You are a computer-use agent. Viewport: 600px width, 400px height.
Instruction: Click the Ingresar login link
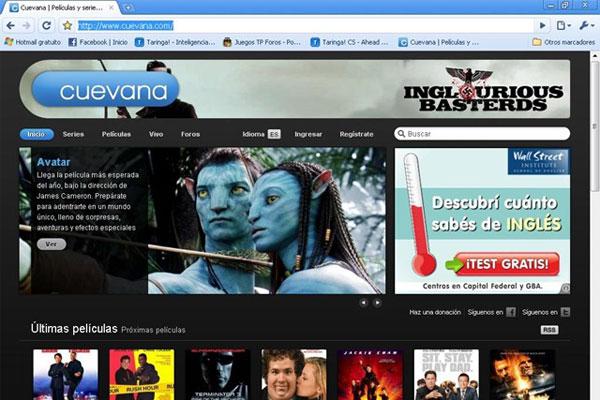pos(308,134)
